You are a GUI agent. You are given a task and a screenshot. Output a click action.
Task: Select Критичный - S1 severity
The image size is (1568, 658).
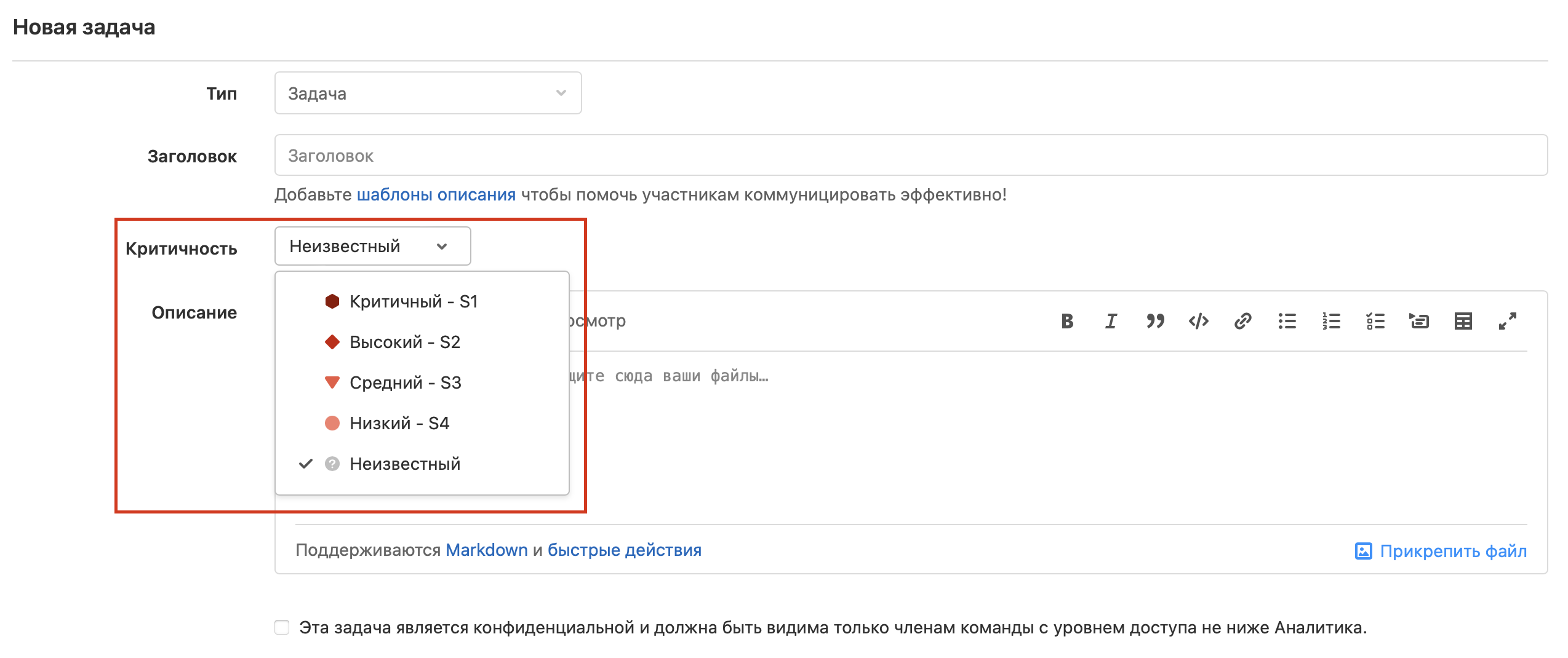[x=413, y=301]
